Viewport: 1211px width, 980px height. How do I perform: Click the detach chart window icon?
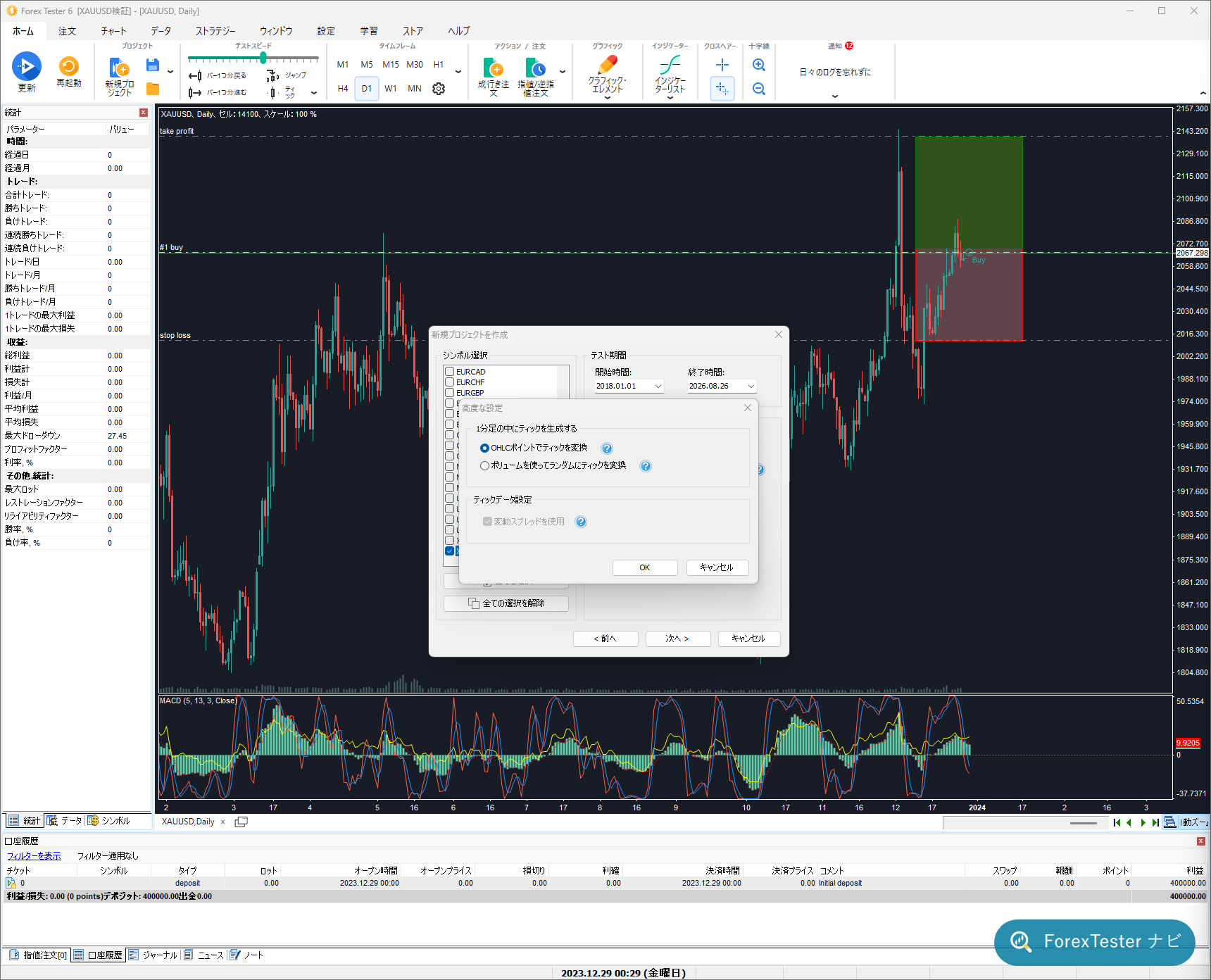241,822
